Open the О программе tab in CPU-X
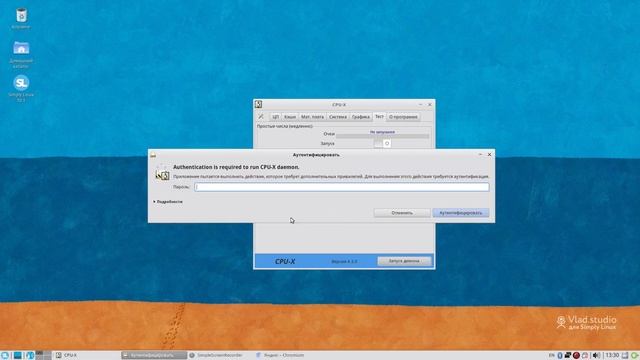This screenshot has height=360, width=640. (403, 117)
